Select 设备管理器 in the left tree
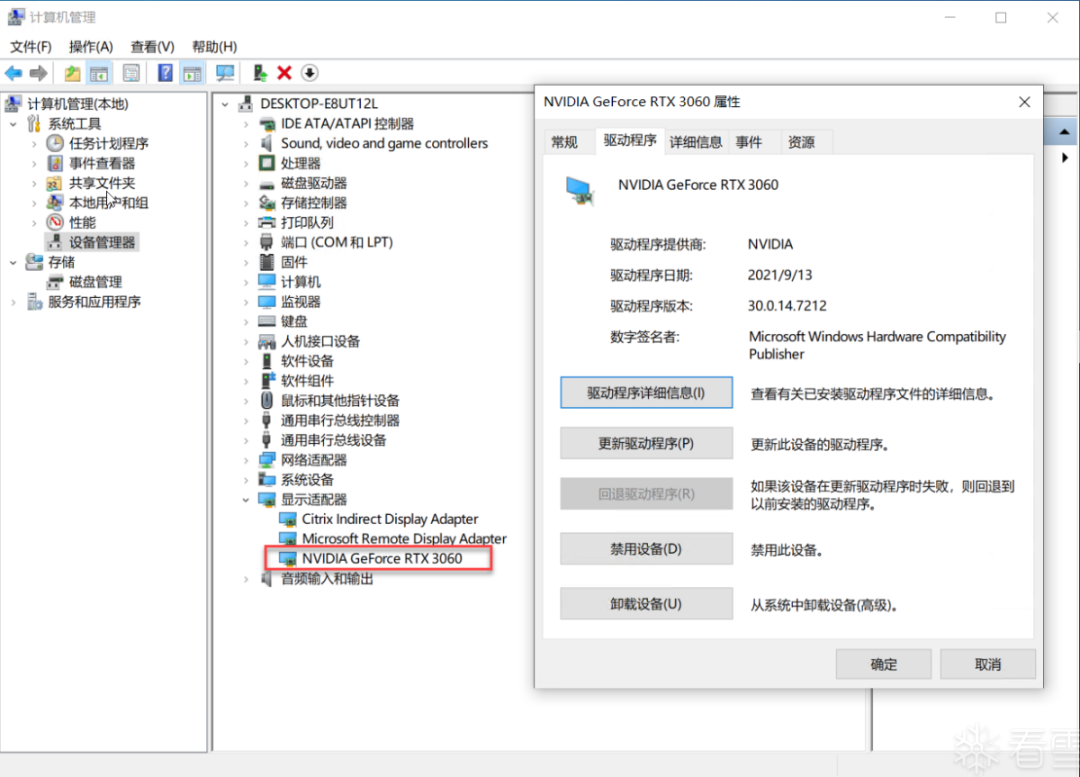 102,242
